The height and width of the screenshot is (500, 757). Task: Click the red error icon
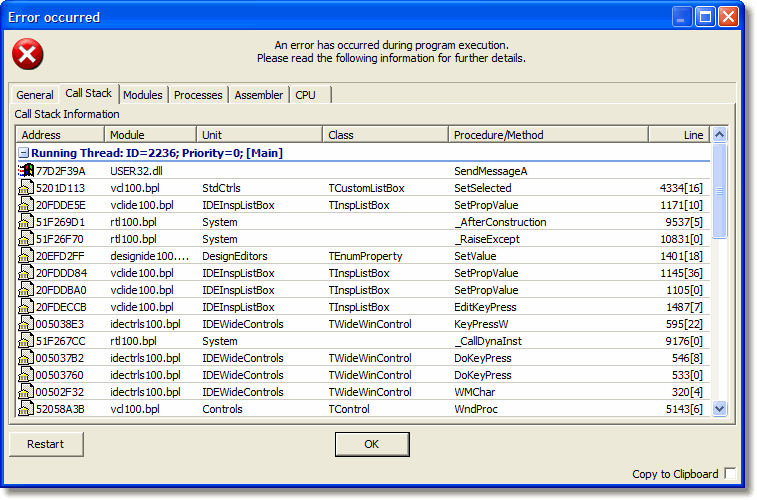28,54
